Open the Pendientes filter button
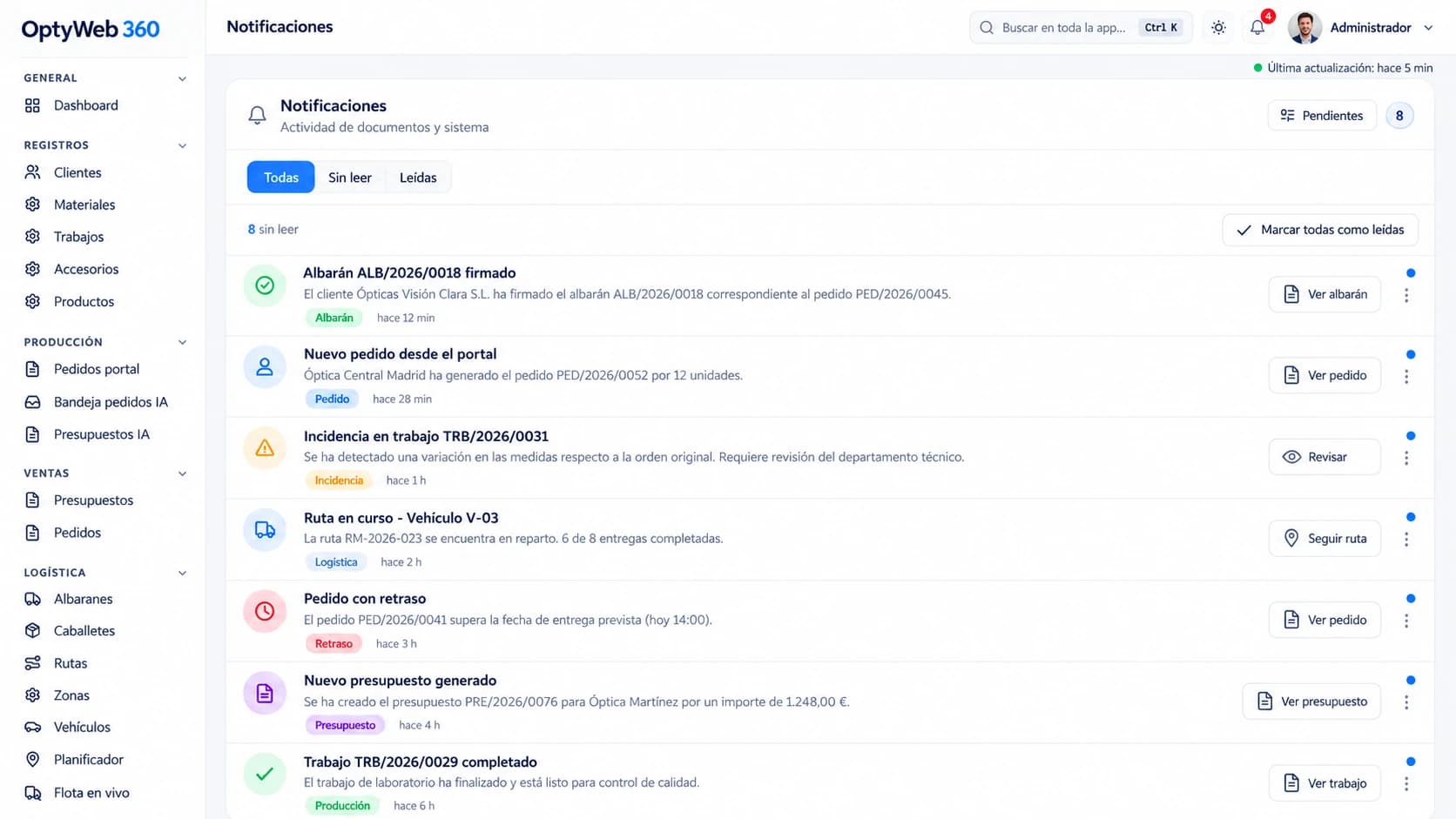The height and width of the screenshot is (819, 1456). coord(1322,116)
